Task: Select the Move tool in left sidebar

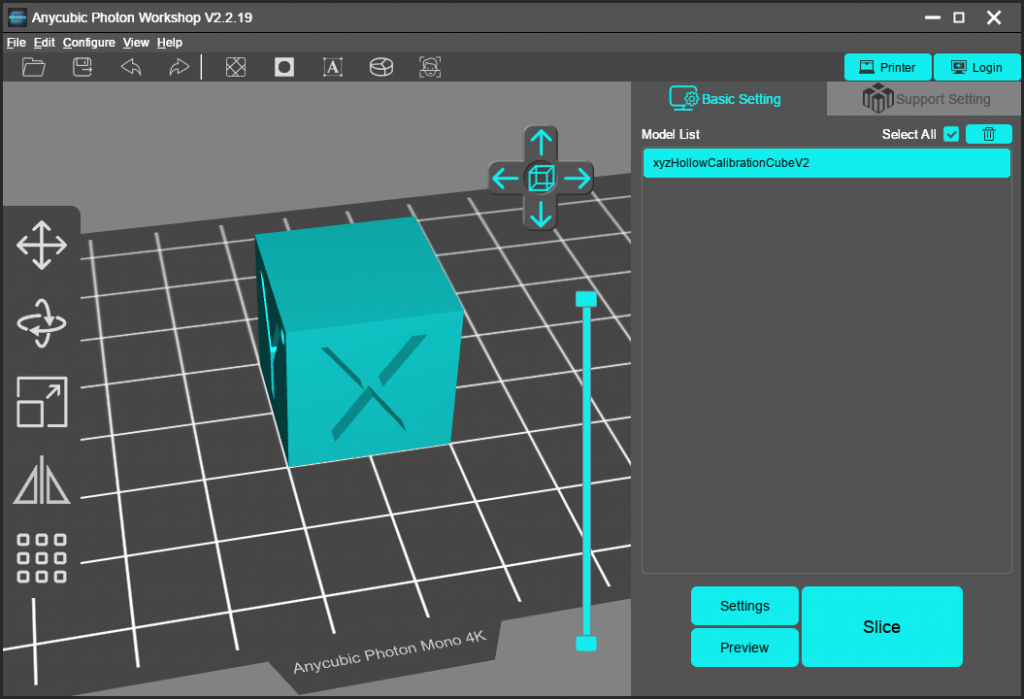Action: pos(42,245)
